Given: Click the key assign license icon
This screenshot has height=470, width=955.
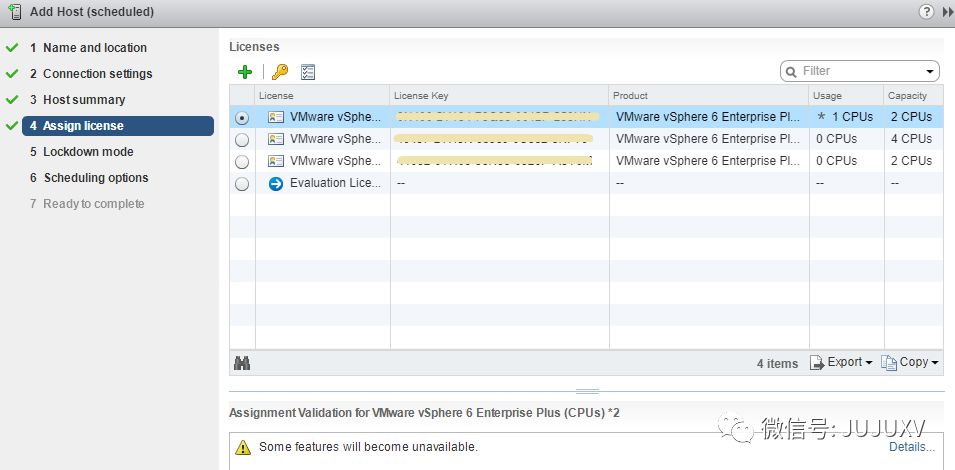Looking at the screenshot, I should 280,72.
